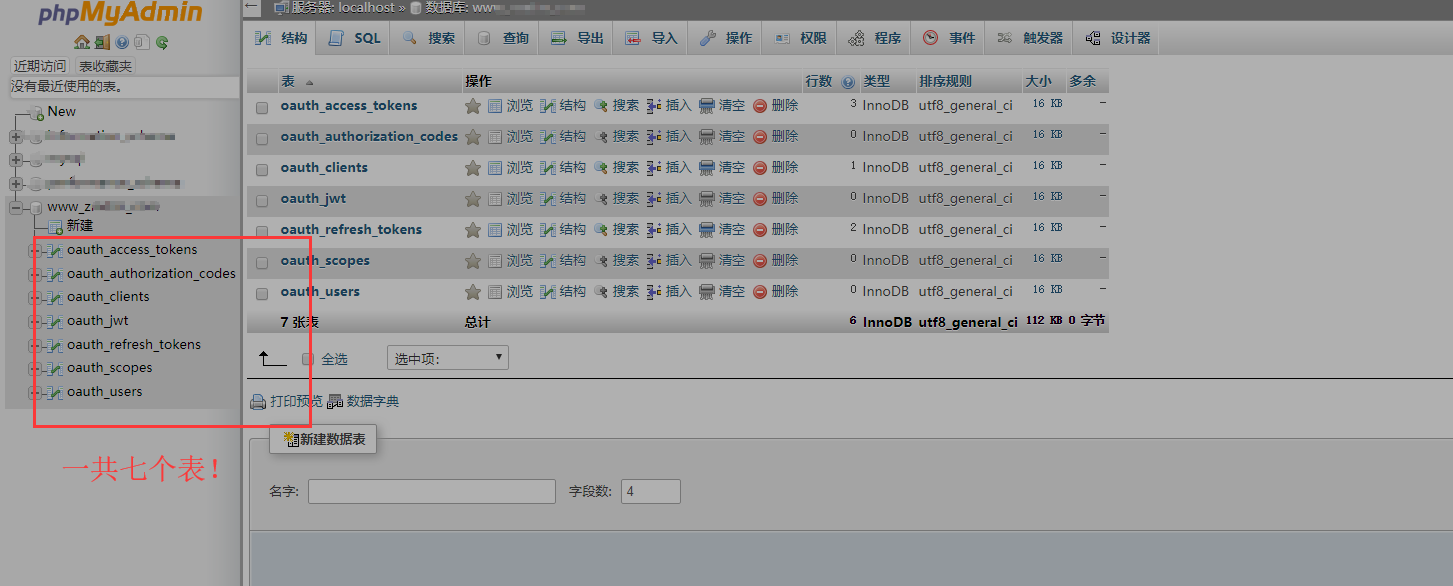1453x586 pixels.
Task: Expand oauth_clients in sidebar tree
Action: click(34, 297)
